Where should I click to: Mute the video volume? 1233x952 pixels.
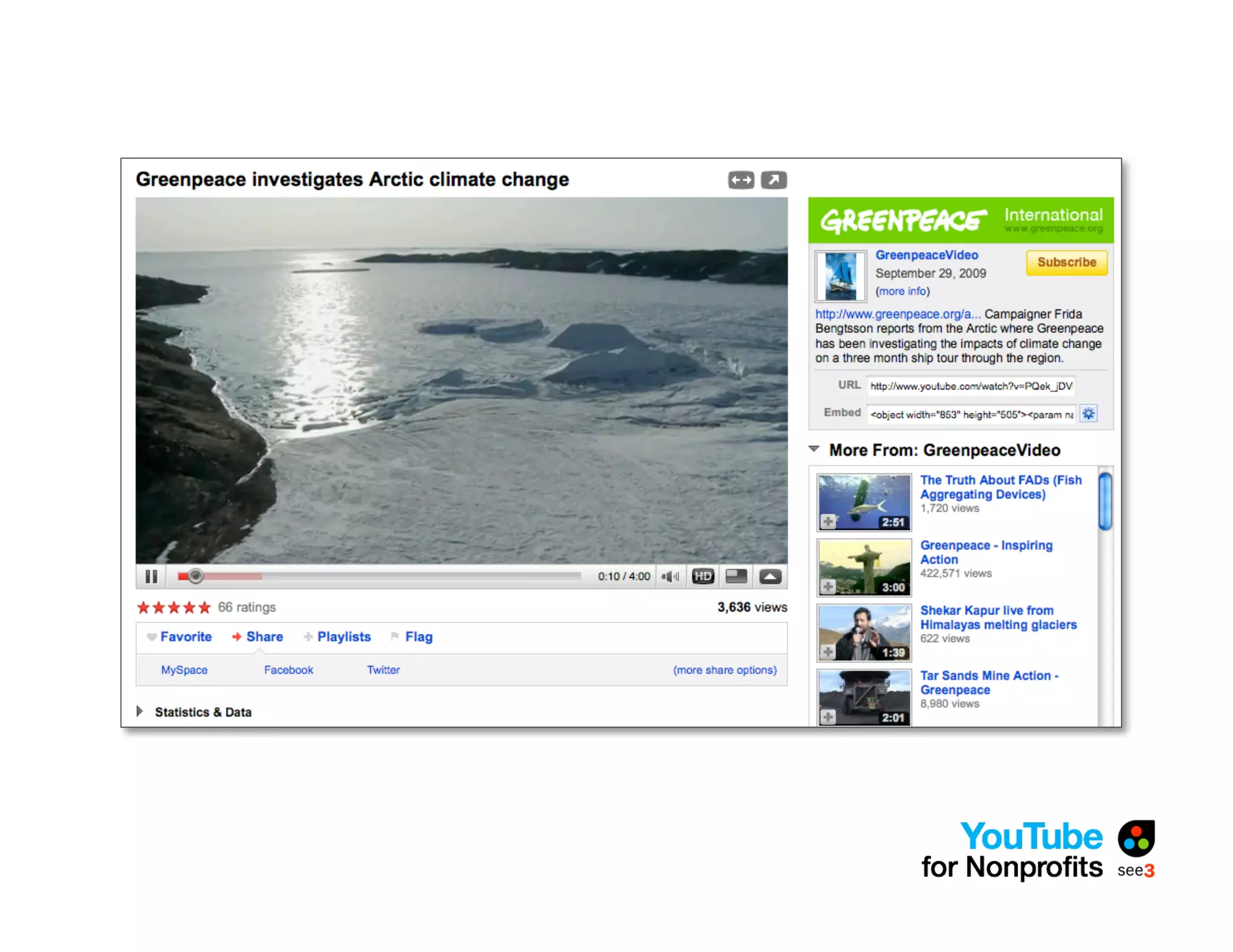tap(670, 576)
